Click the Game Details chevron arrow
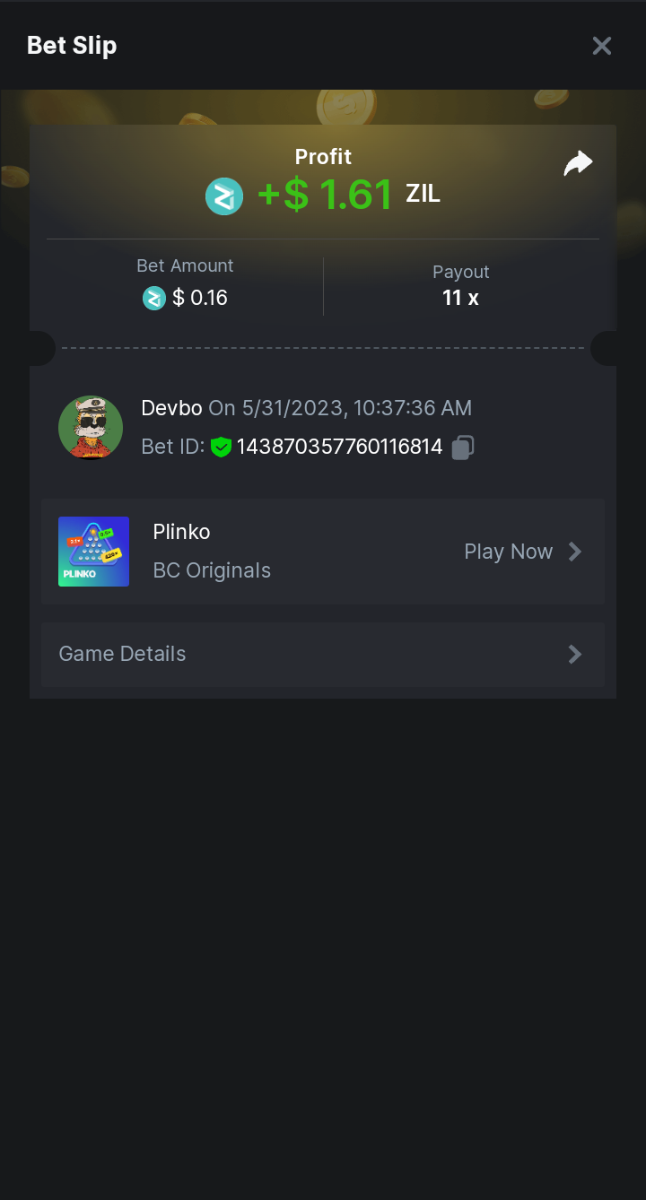The height and width of the screenshot is (1200, 646). click(575, 654)
